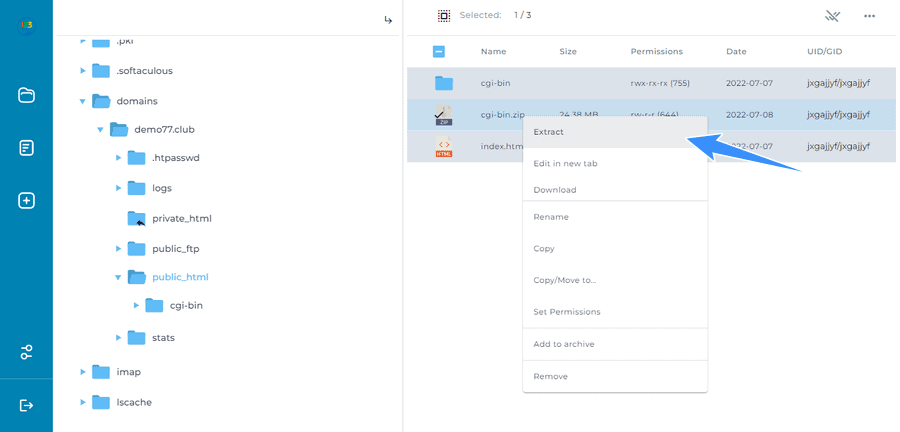The image size is (900, 432).
Task: Choose Add to archive menu entry
Action: pyautogui.click(x=615, y=344)
